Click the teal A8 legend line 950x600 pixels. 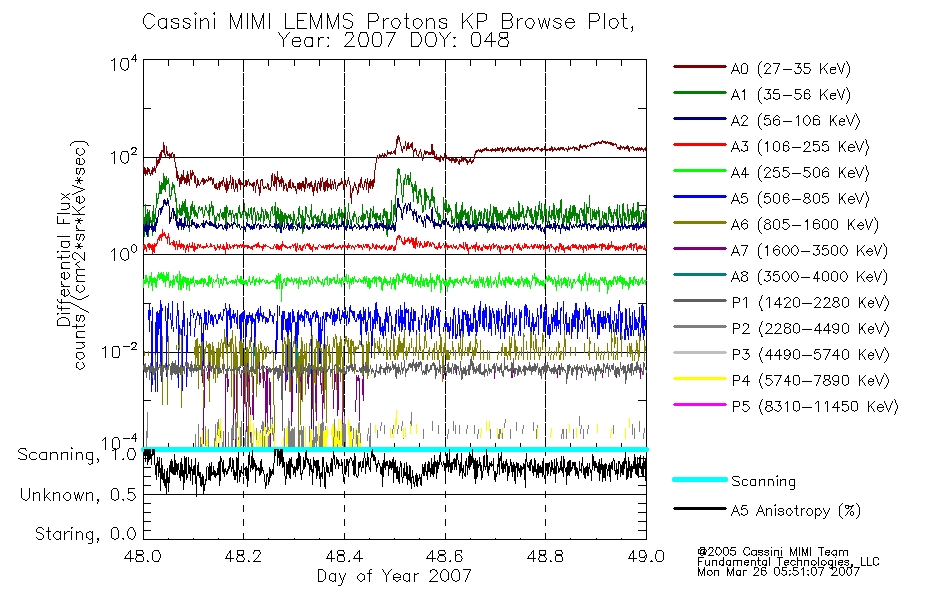[700, 275]
